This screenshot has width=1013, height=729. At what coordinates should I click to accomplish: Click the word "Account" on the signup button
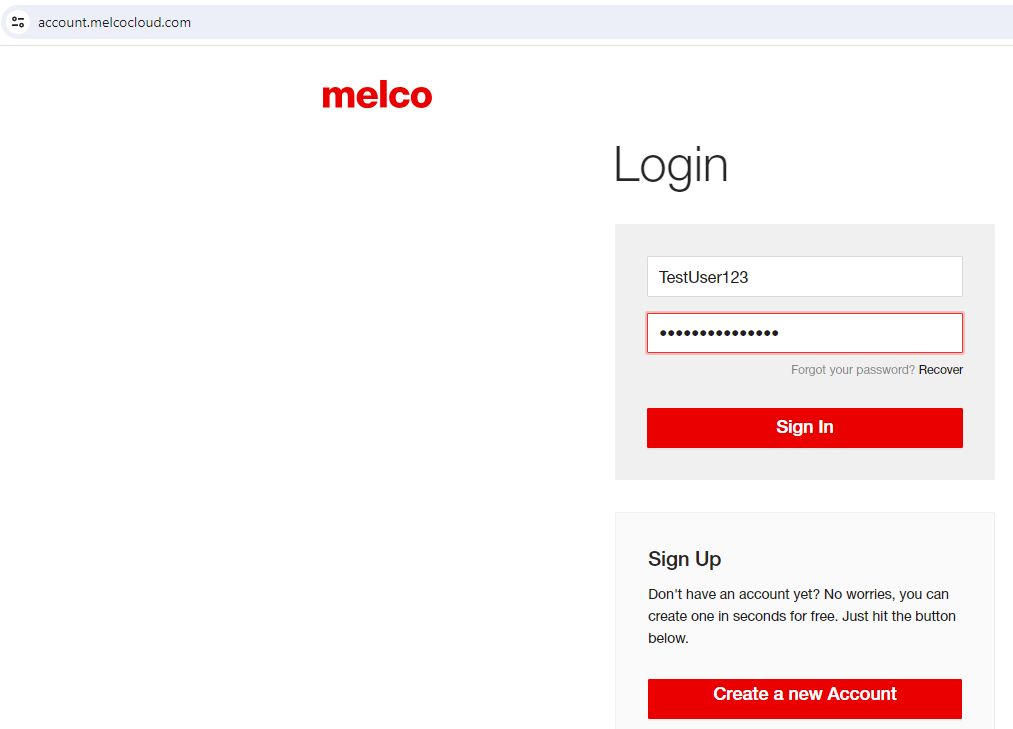863,694
